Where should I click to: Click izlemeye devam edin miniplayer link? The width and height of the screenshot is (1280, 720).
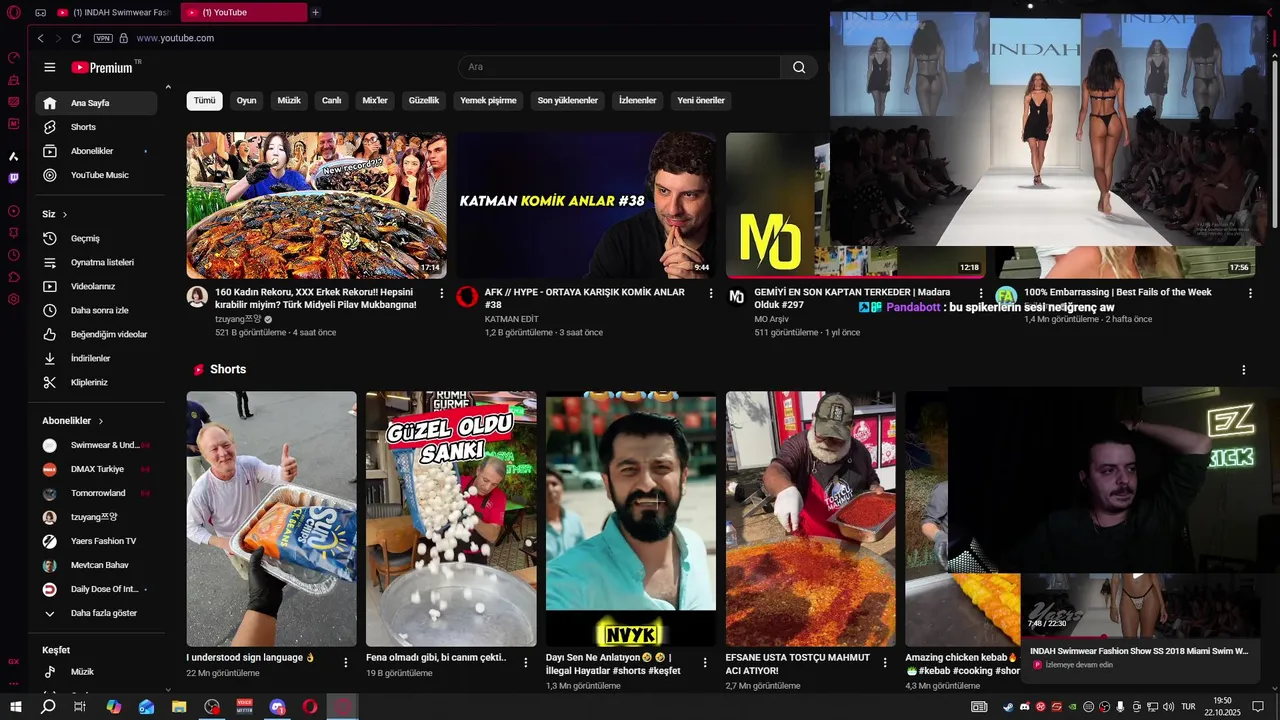(x=1079, y=665)
